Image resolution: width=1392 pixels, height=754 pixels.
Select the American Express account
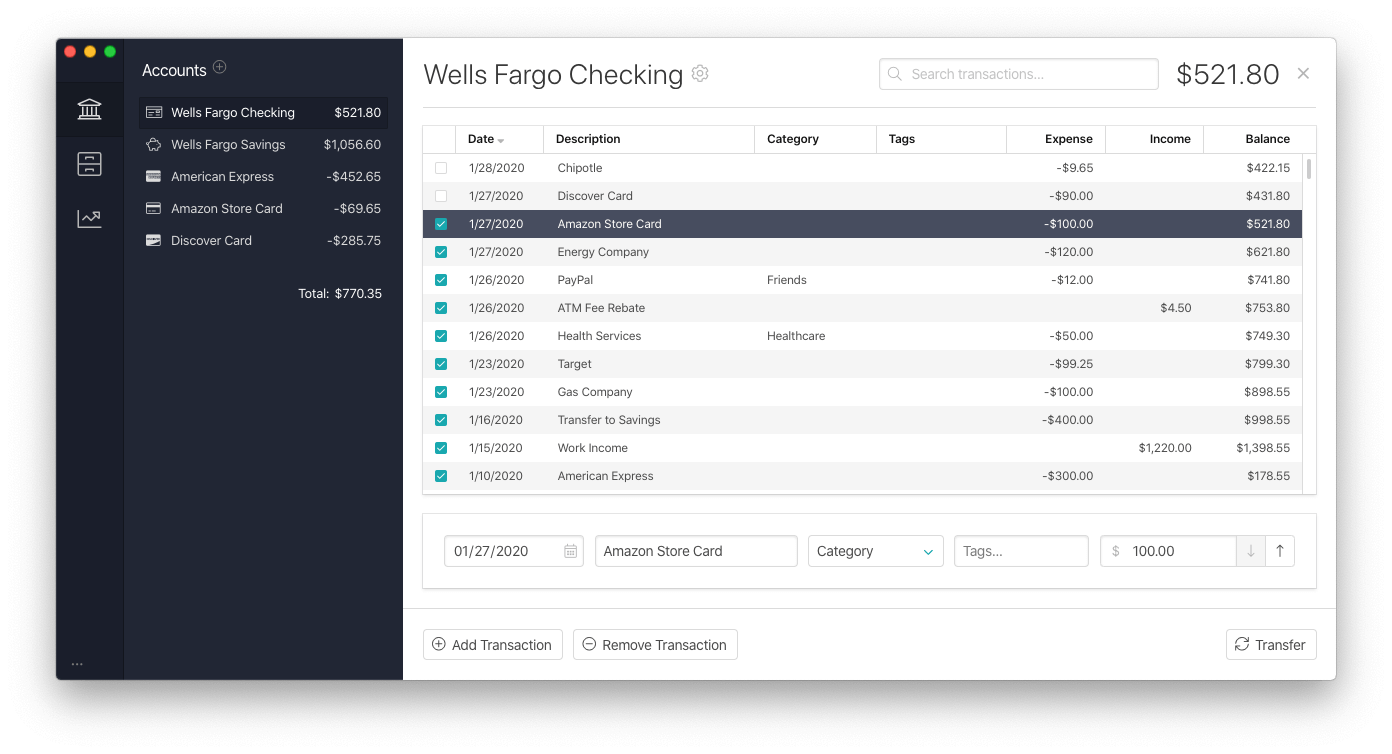tap(222, 176)
